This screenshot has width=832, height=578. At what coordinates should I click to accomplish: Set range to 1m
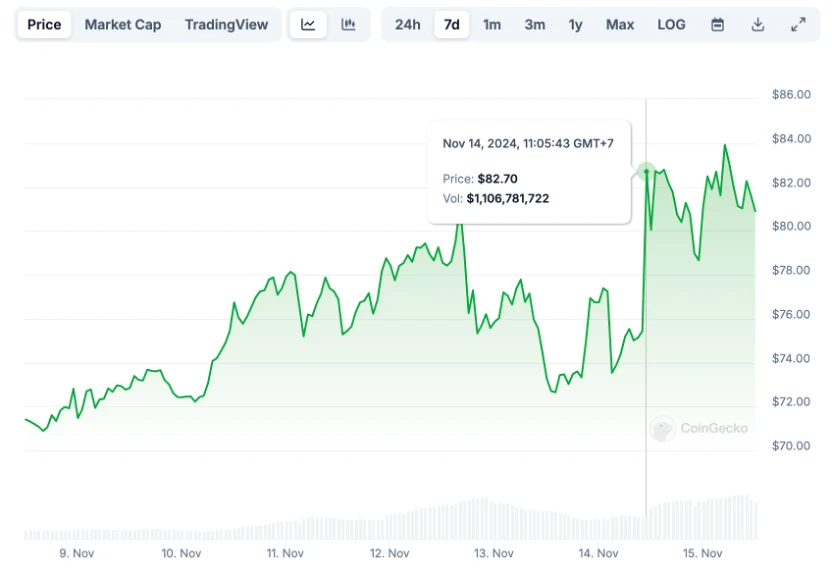(x=492, y=25)
